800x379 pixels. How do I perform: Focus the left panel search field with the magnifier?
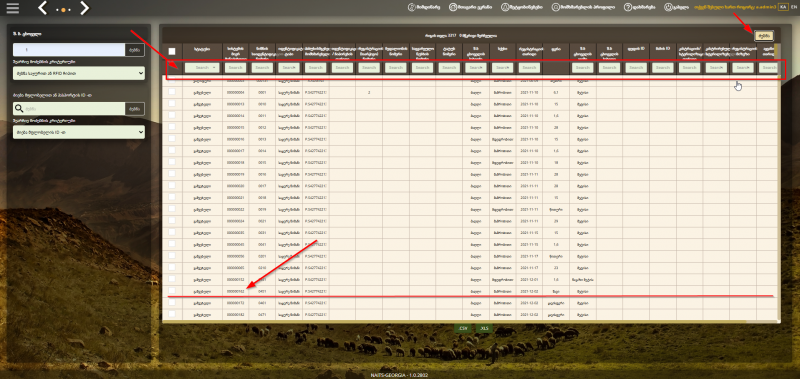tap(69, 108)
